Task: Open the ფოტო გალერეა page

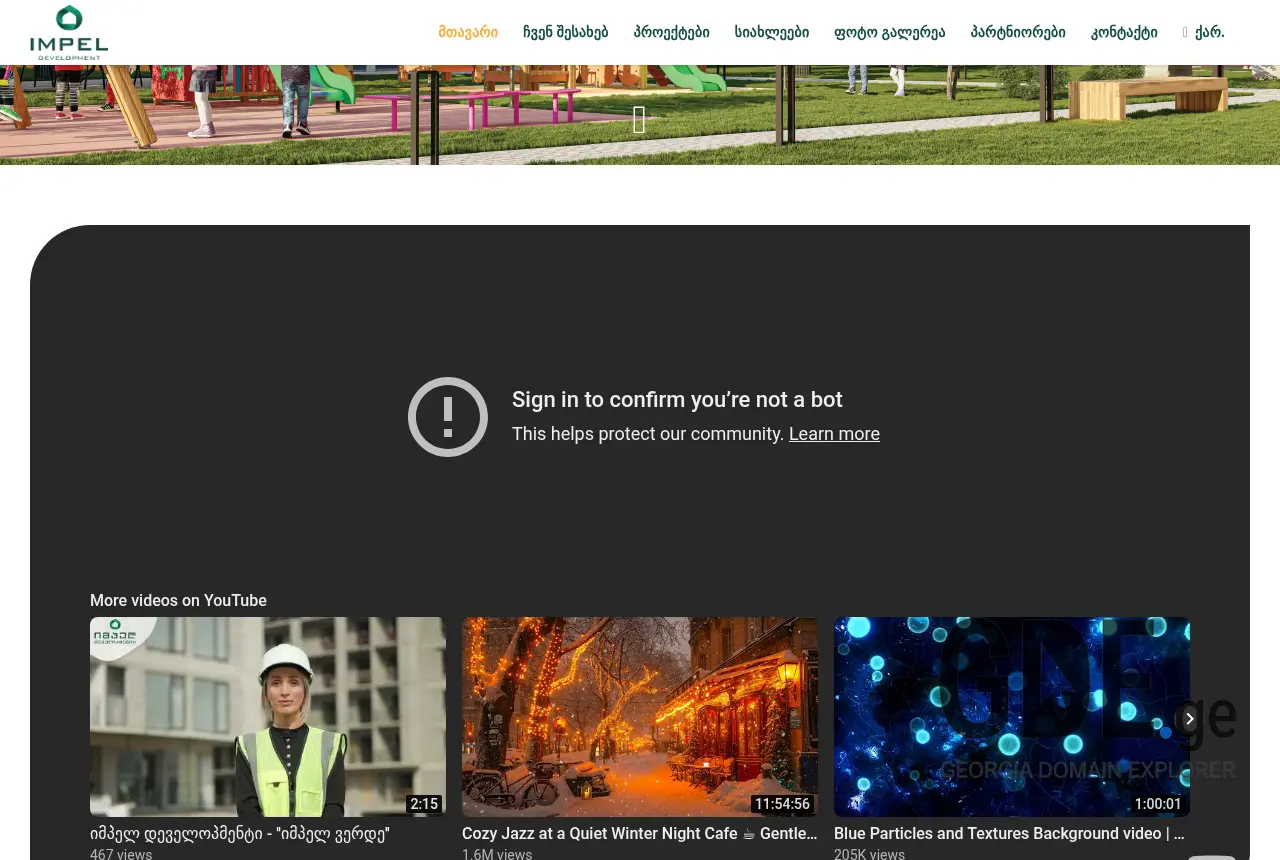Action: [888, 32]
